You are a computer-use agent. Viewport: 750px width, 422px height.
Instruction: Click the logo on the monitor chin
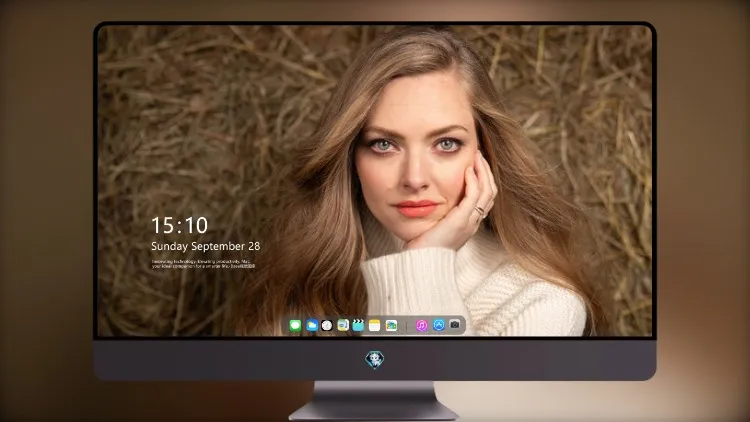[x=375, y=360]
